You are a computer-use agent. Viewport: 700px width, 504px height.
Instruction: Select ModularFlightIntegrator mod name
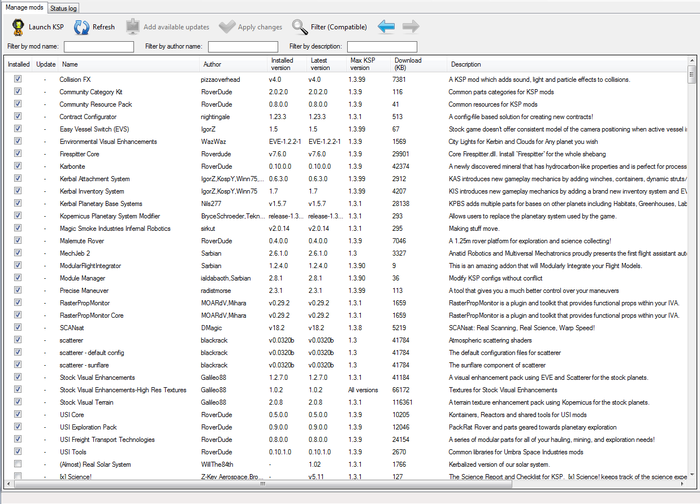coord(90,266)
